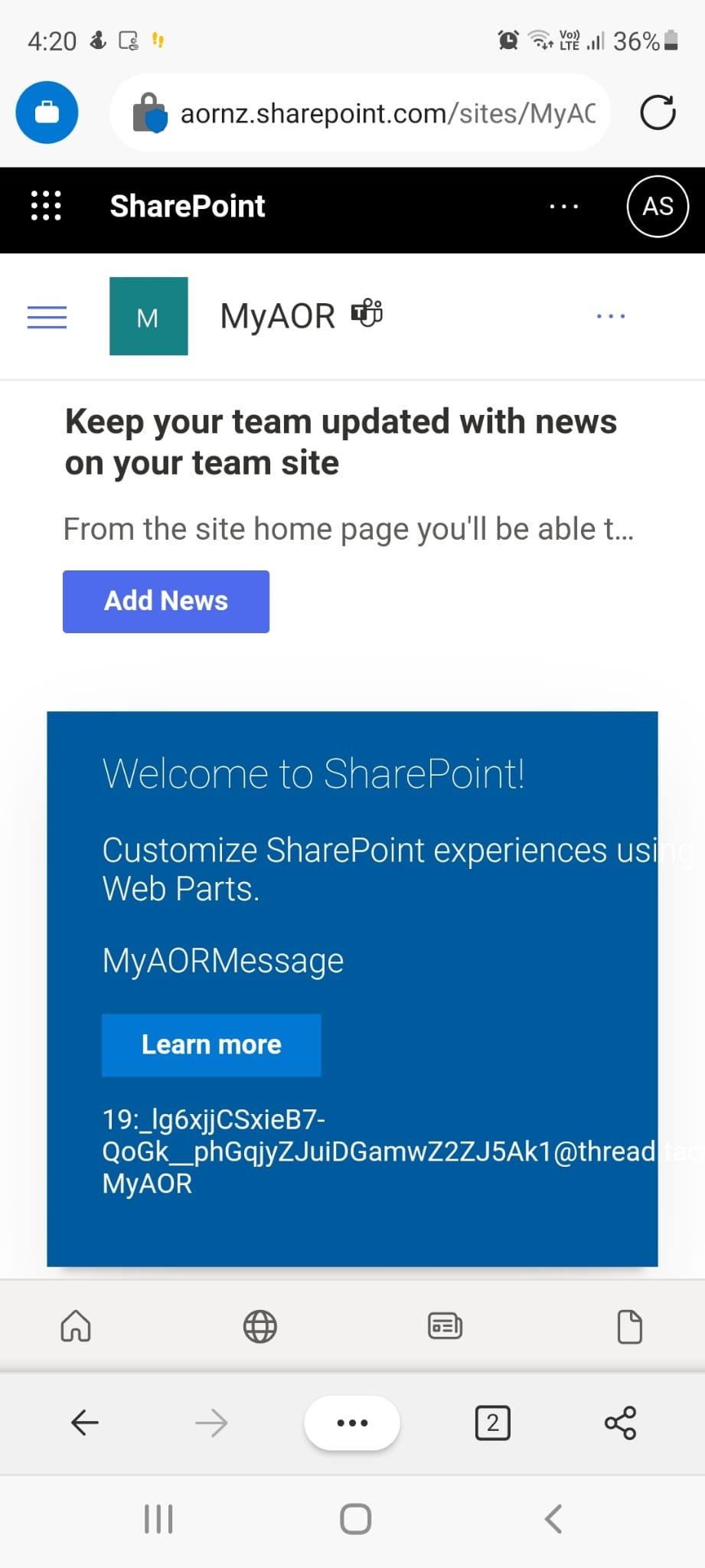
Task: Go to Home in bottom SharePoint bar
Action: coord(76,1326)
